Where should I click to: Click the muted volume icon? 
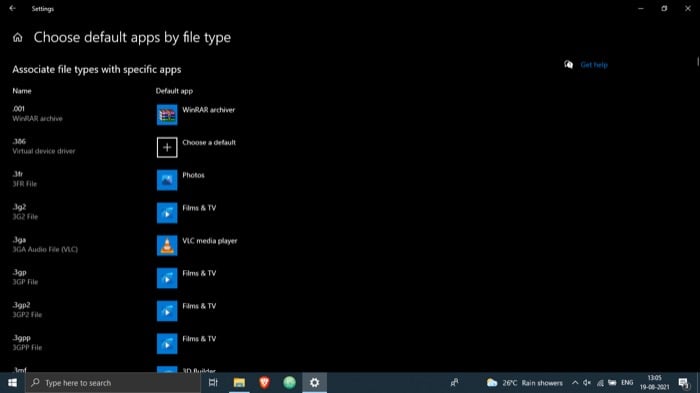click(587, 383)
